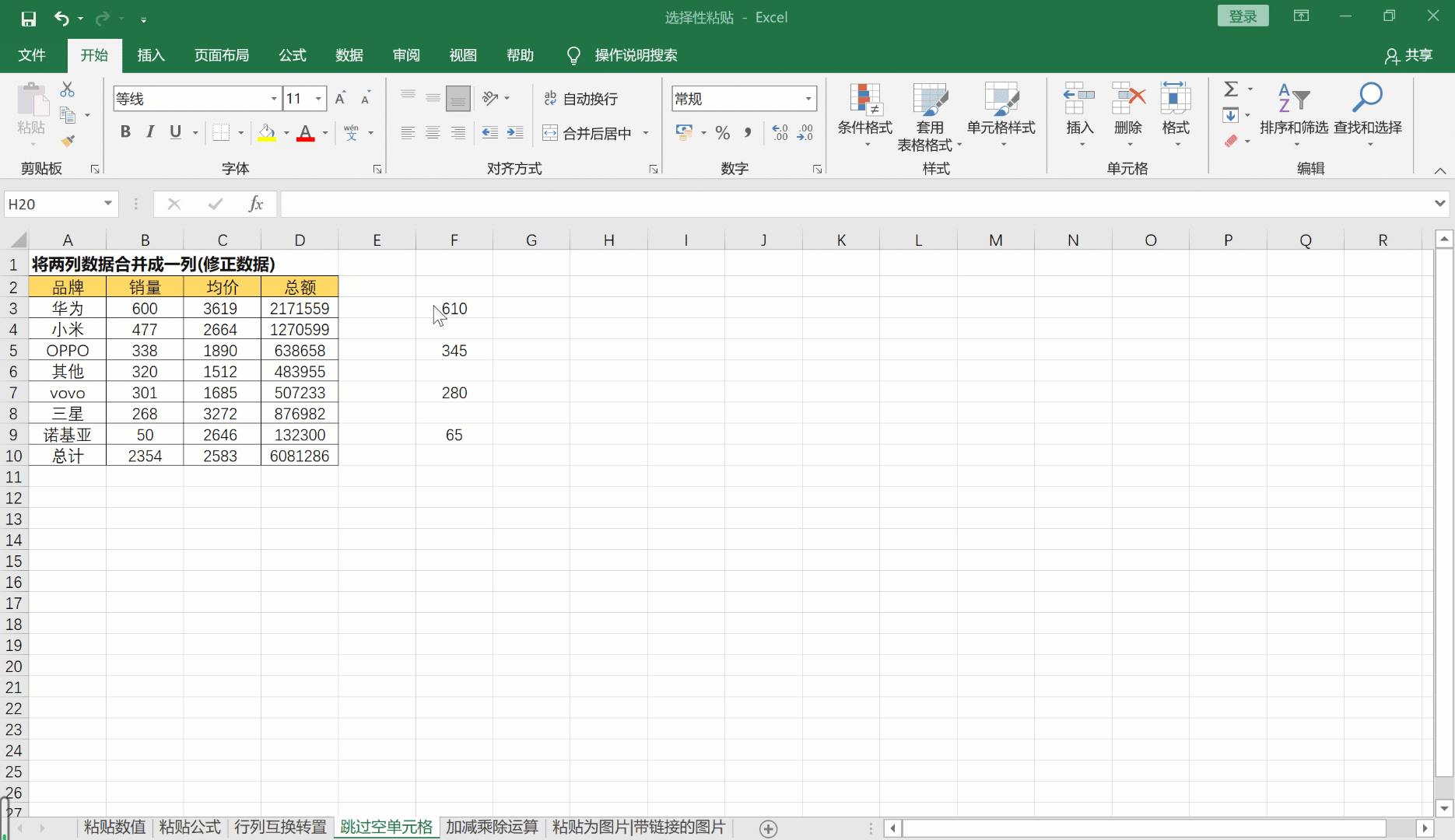Collapse the ribbon with the caret
This screenshot has height=840, width=1455.
tap(1440, 170)
